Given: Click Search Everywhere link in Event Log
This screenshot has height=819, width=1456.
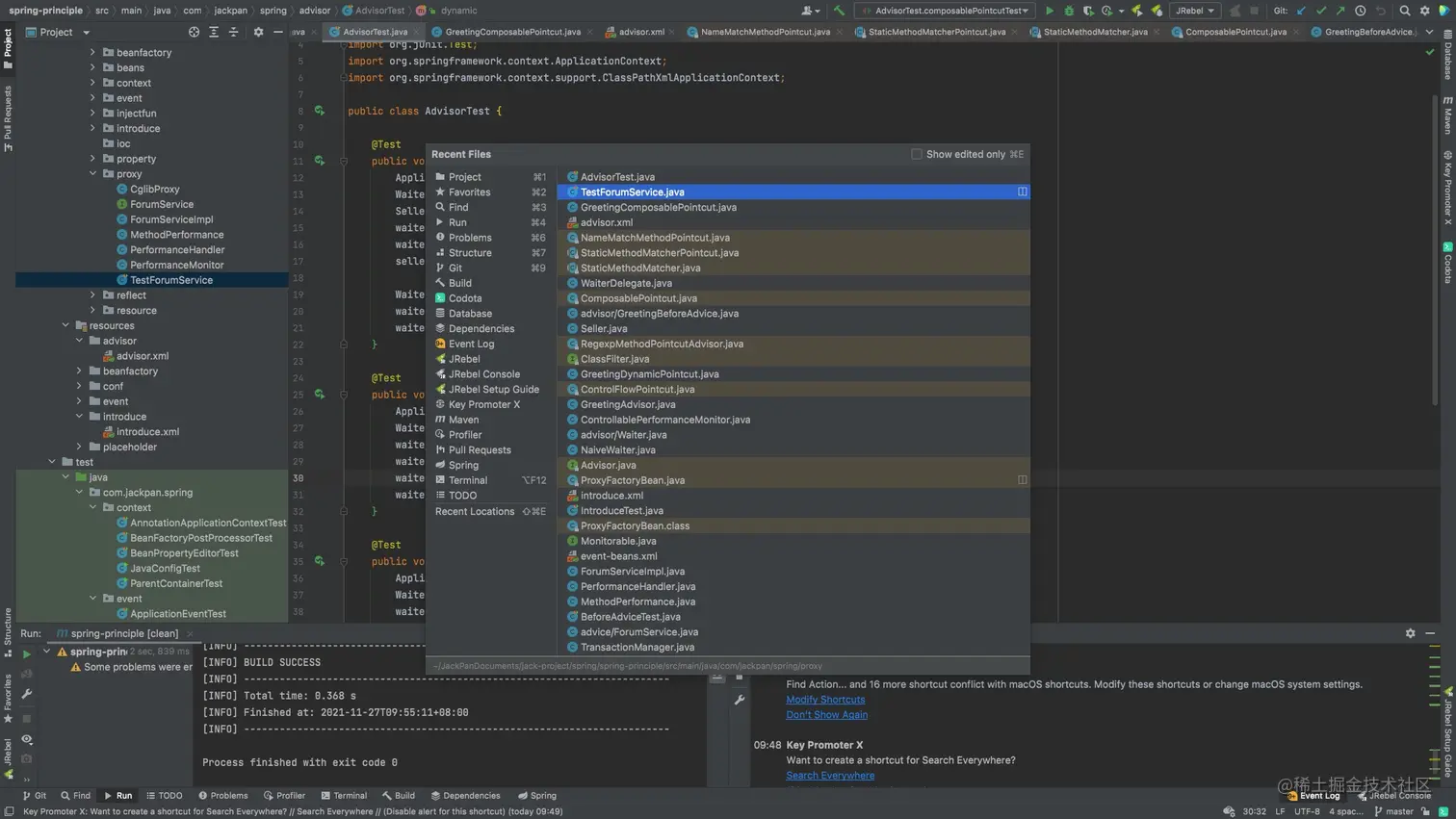Looking at the screenshot, I should [x=830, y=775].
